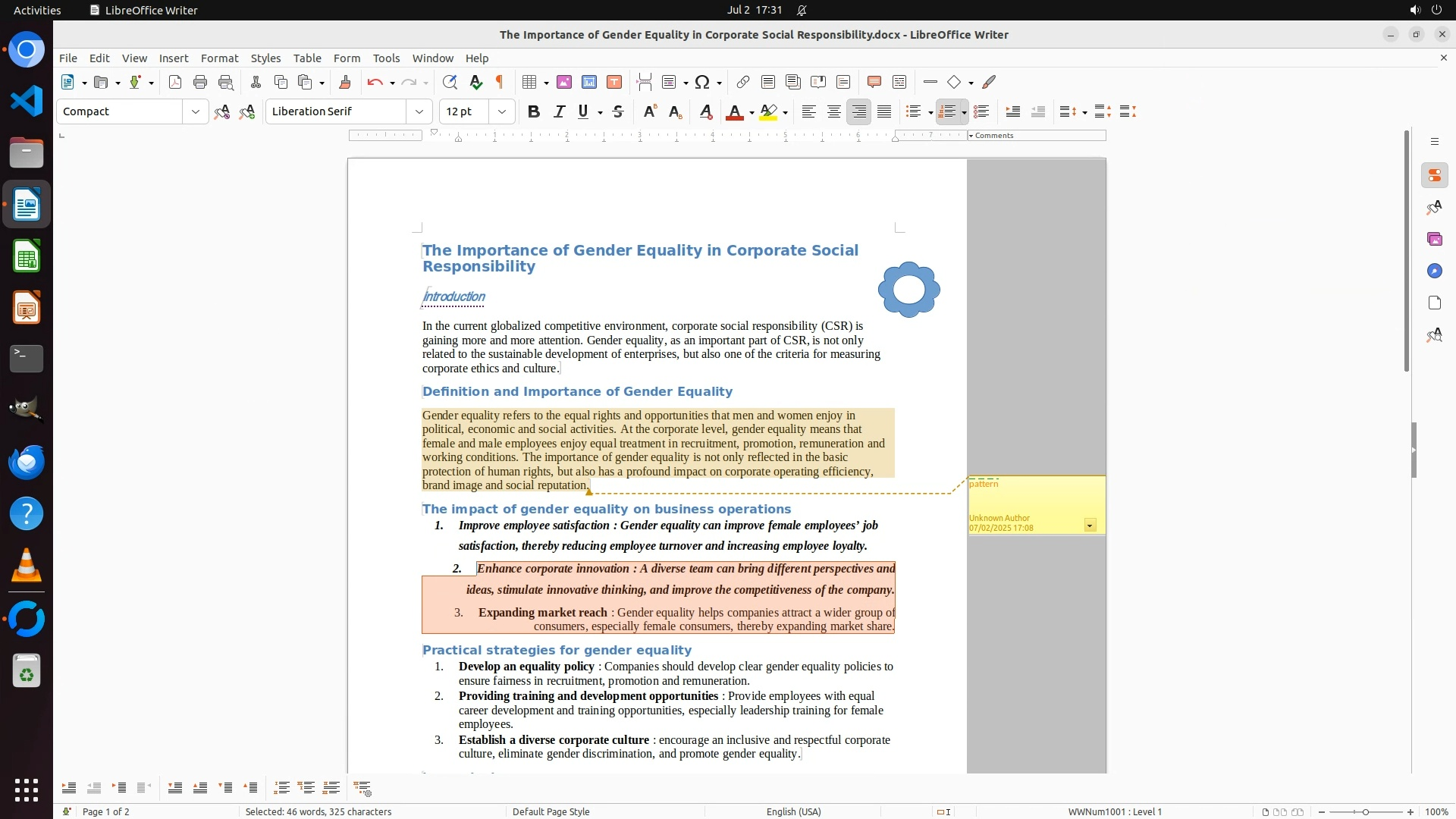Toggle formatting marks with the pilcrow icon
Viewport: 1456px width, 819px height.
click(x=500, y=82)
